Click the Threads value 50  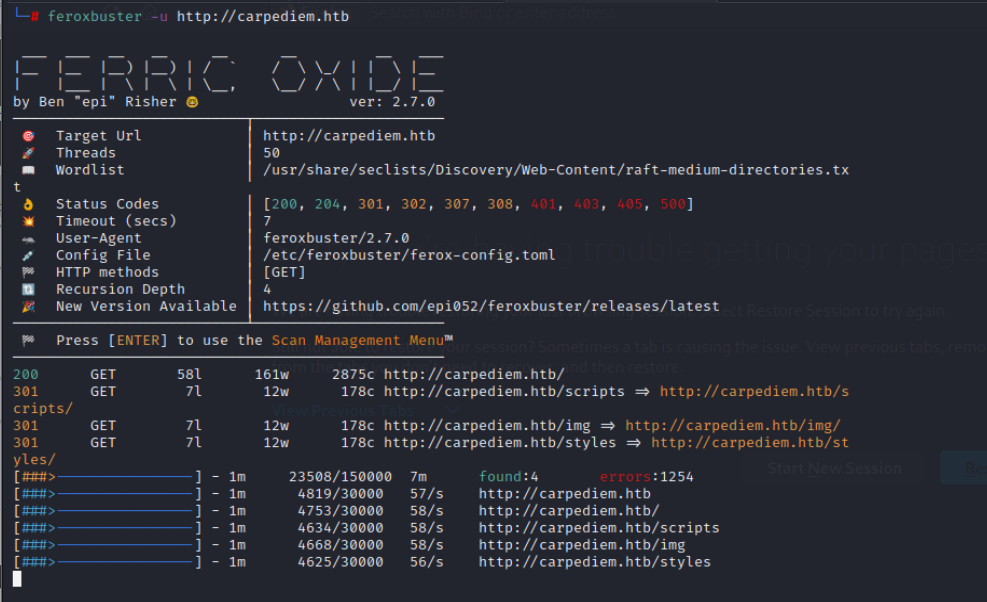click(x=271, y=153)
